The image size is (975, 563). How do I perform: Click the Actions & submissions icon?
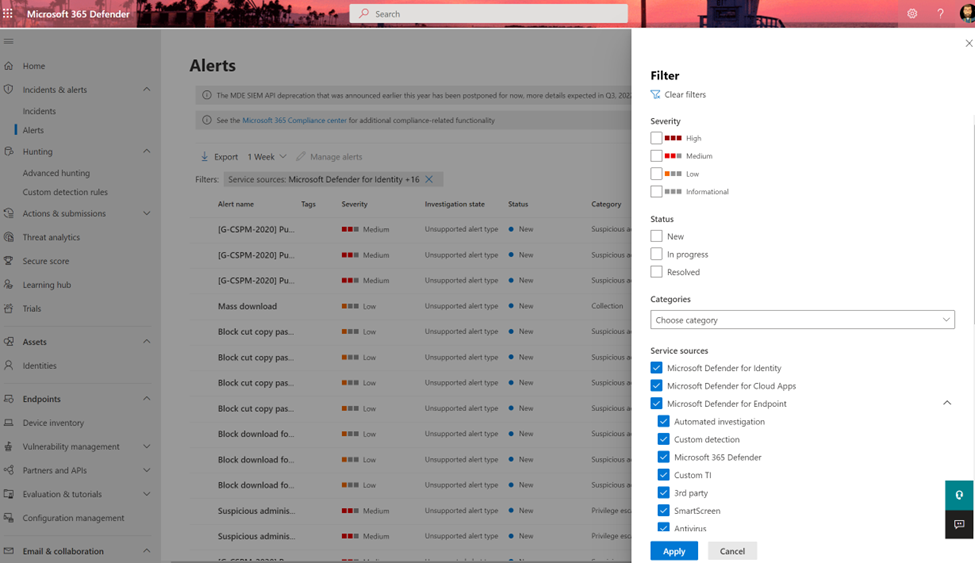pos(8,213)
